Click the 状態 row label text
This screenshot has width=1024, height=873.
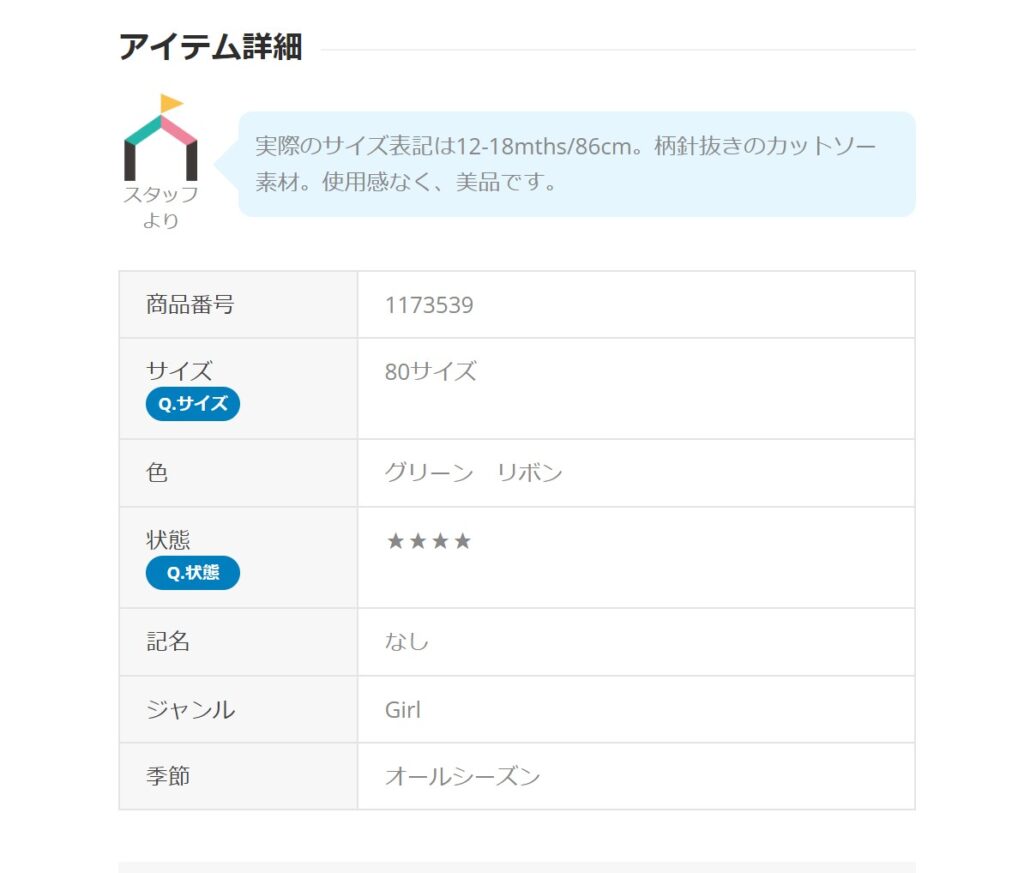click(x=168, y=540)
